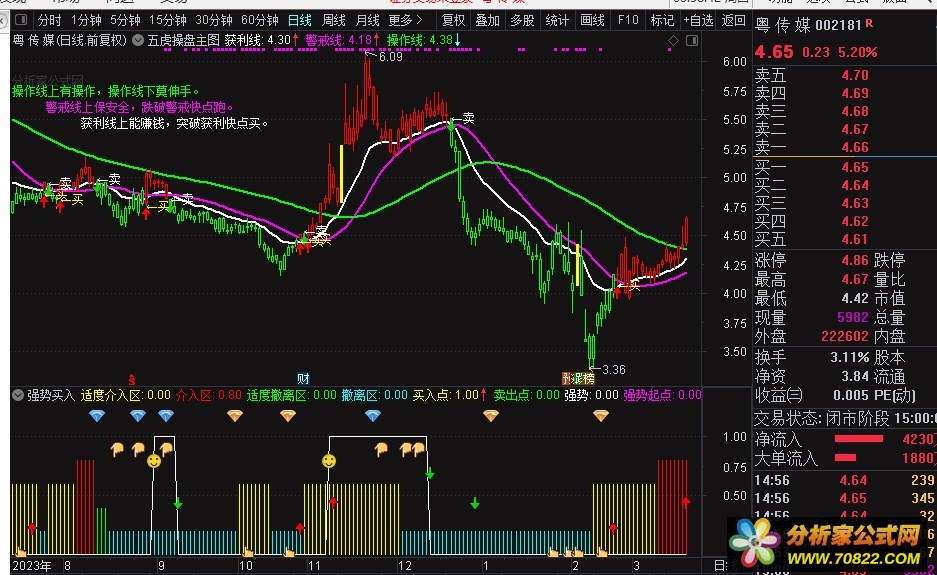Click the red S marker on time axis
Viewport: 937px width, 575px height.
131,380
